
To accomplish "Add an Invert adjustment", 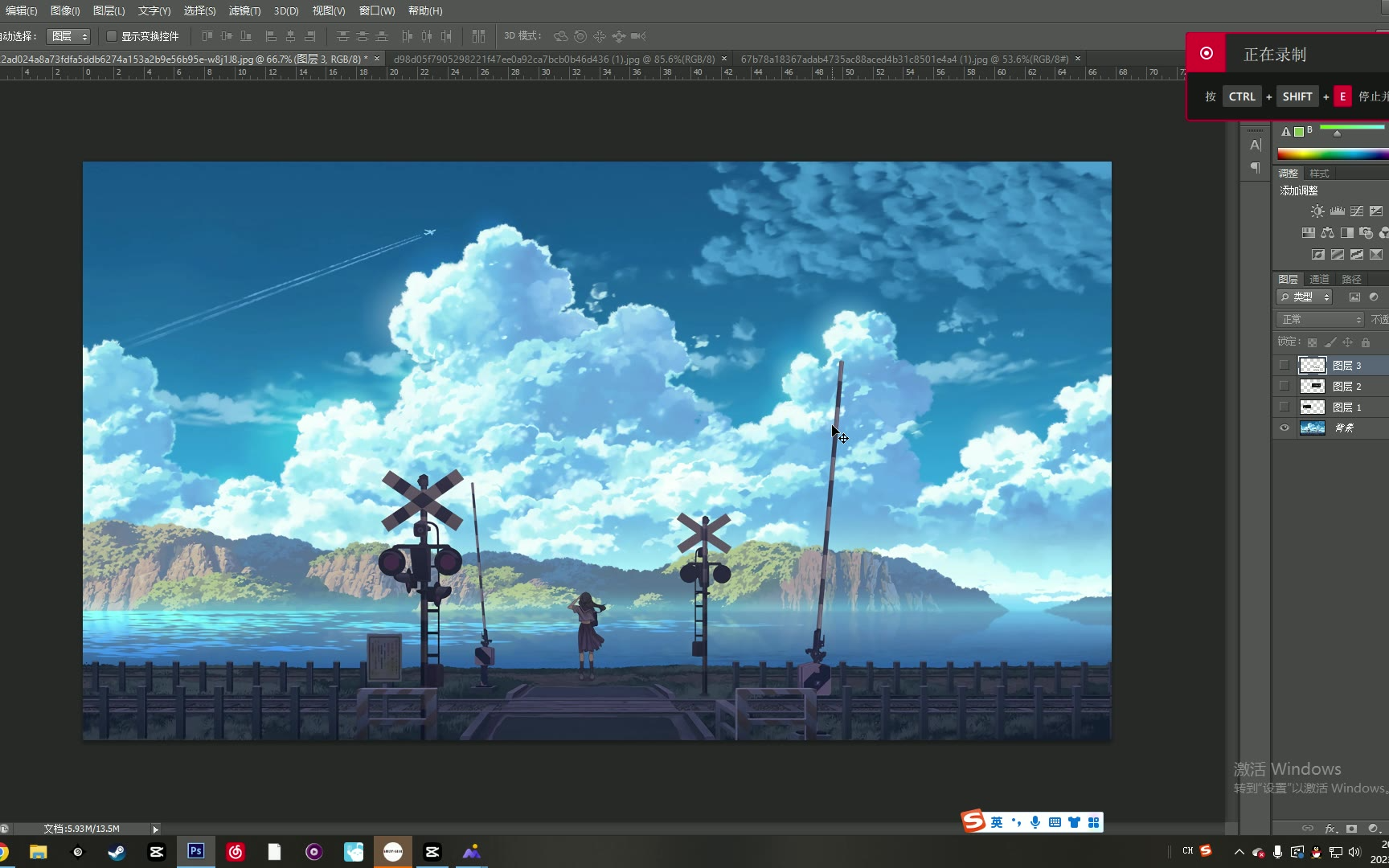I will click(1317, 255).
